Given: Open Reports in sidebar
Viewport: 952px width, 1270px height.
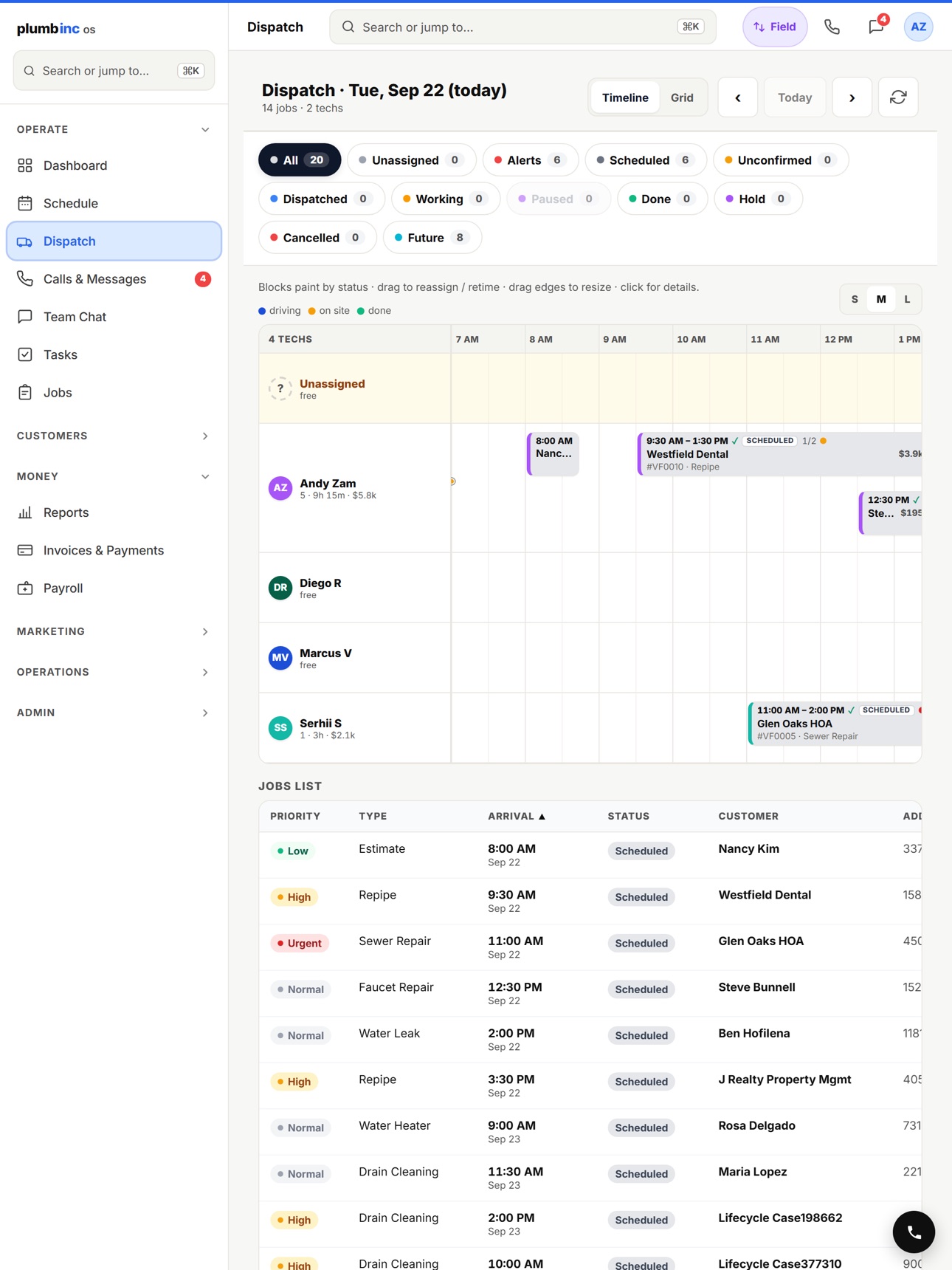Looking at the screenshot, I should pos(114,512).
